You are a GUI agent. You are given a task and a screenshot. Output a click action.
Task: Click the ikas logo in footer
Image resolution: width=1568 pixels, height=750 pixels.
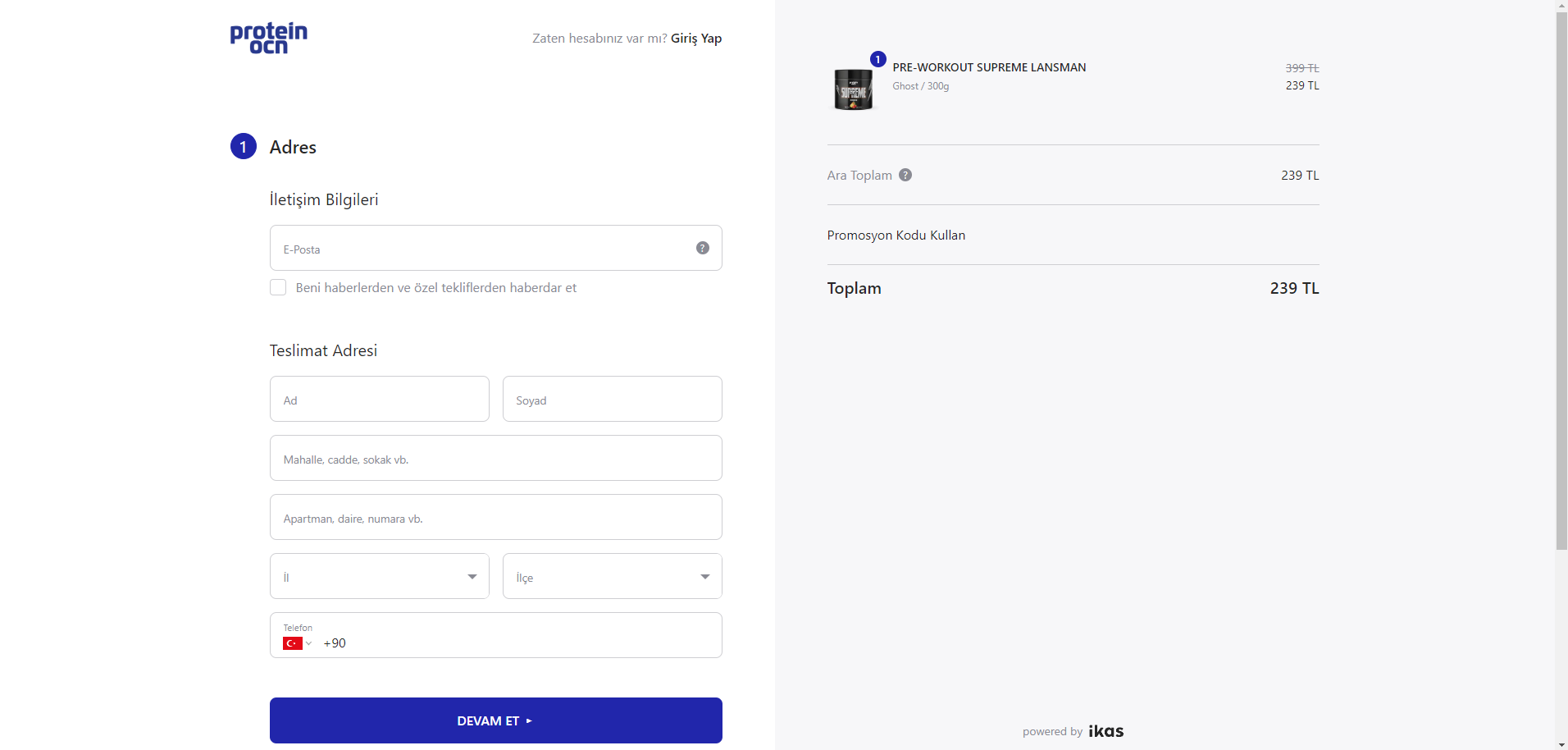click(x=1105, y=731)
